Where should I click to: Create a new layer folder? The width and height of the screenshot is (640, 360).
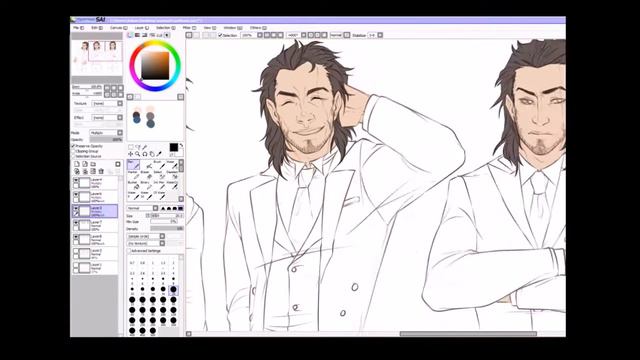point(93,164)
